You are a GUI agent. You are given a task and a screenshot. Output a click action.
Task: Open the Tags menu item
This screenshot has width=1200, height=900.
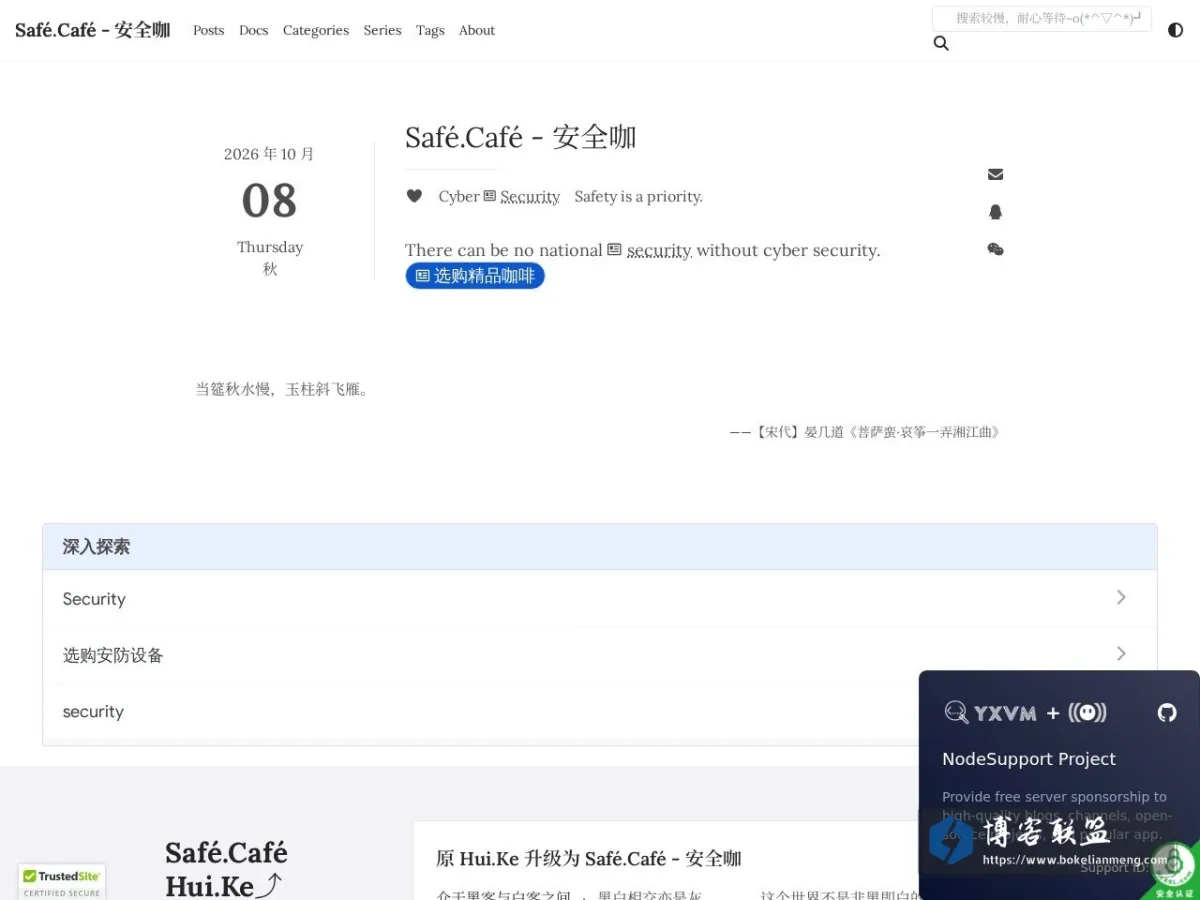[x=430, y=30]
